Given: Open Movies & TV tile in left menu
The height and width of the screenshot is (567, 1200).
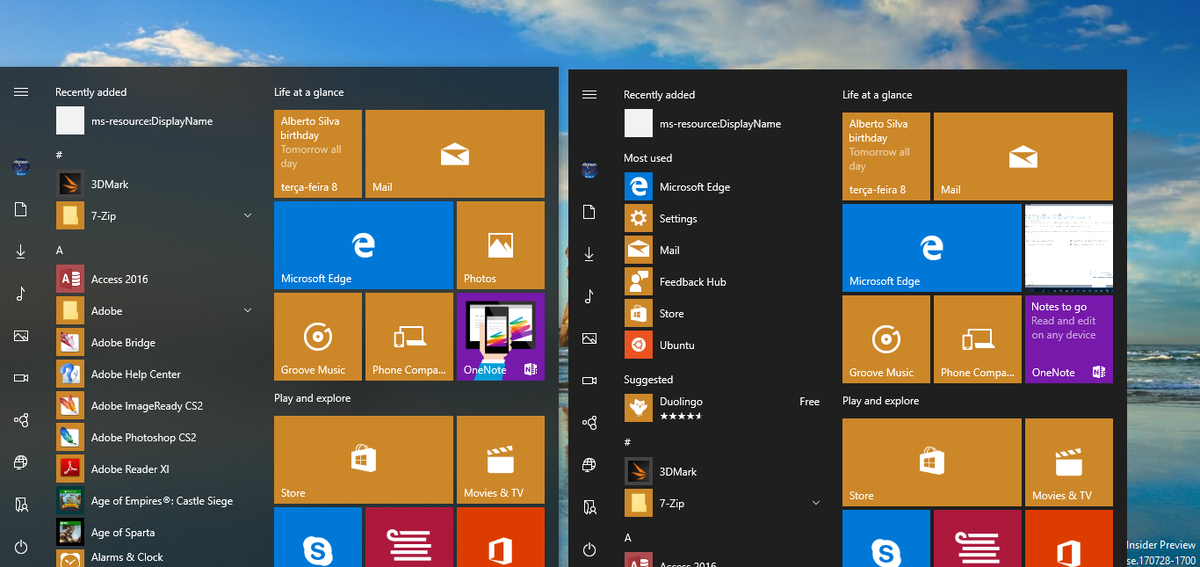Looking at the screenshot, I should tap(500, 460).
